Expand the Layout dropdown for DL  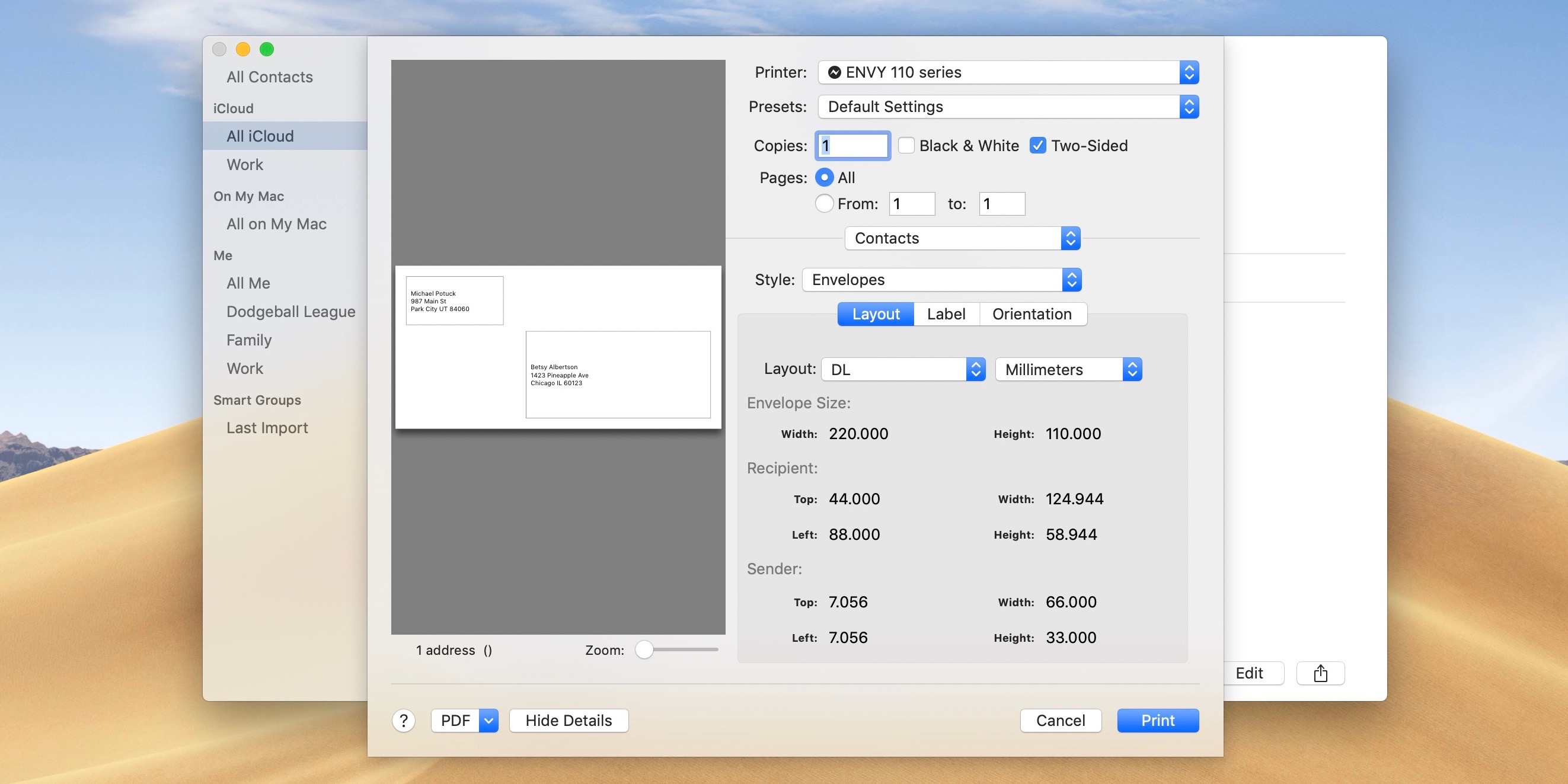(x=976, y=368)
